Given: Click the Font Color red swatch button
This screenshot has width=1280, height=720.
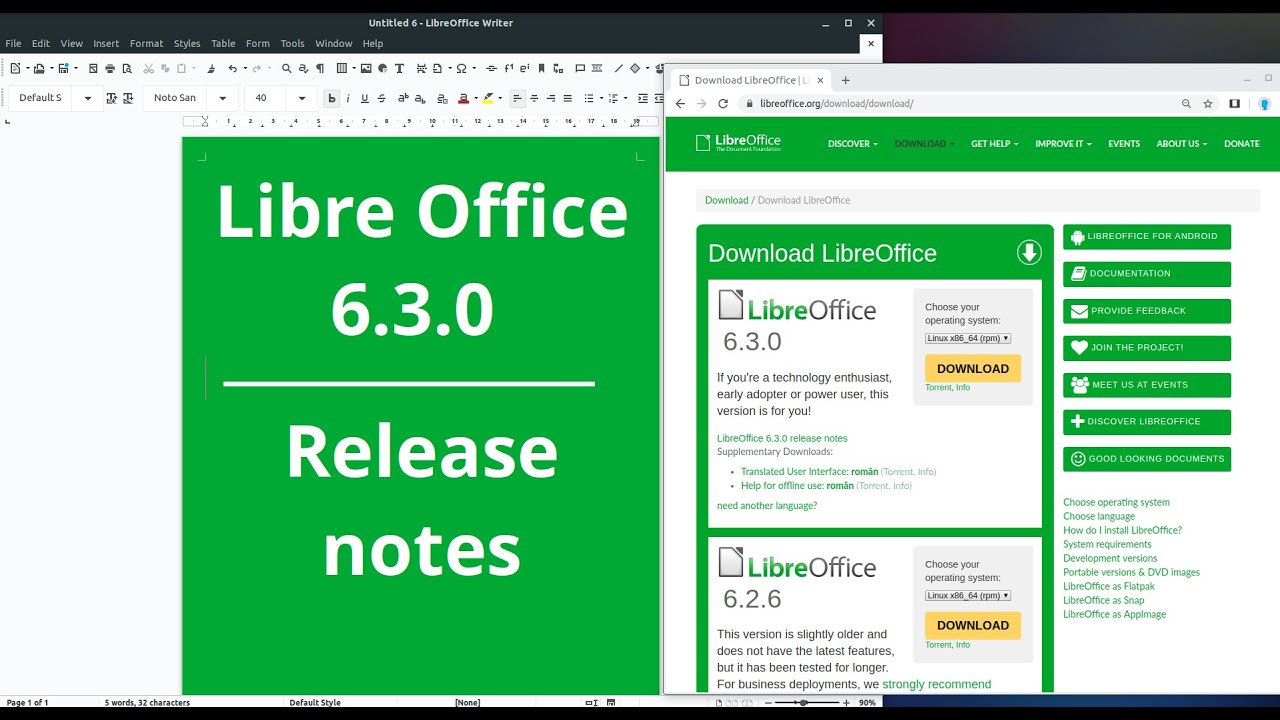Looking at the screenshot, I should point(463,98).
